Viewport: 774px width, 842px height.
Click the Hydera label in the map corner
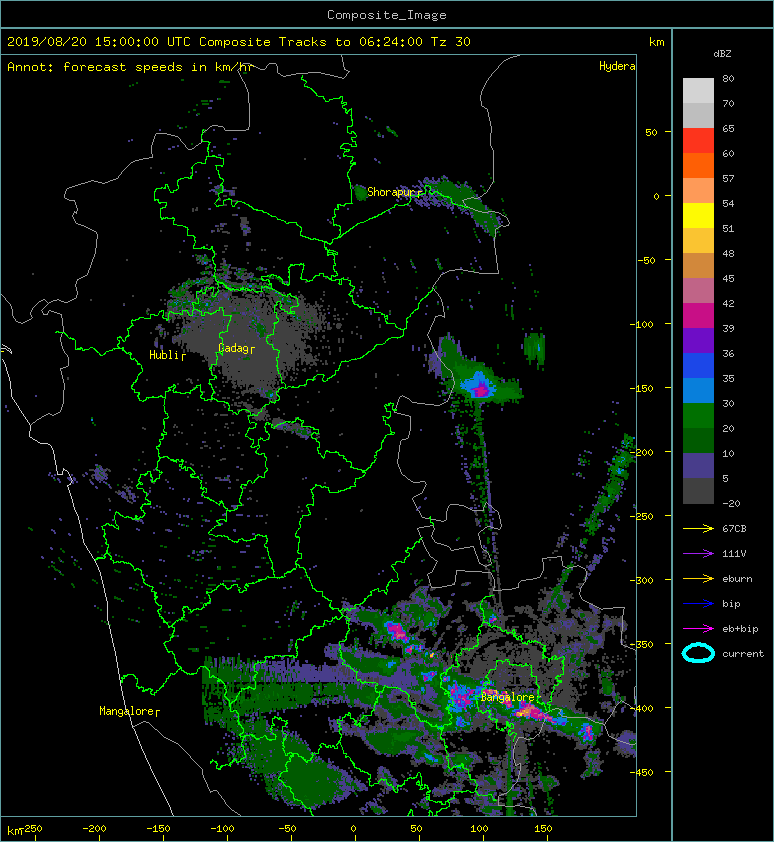(617, 66)
